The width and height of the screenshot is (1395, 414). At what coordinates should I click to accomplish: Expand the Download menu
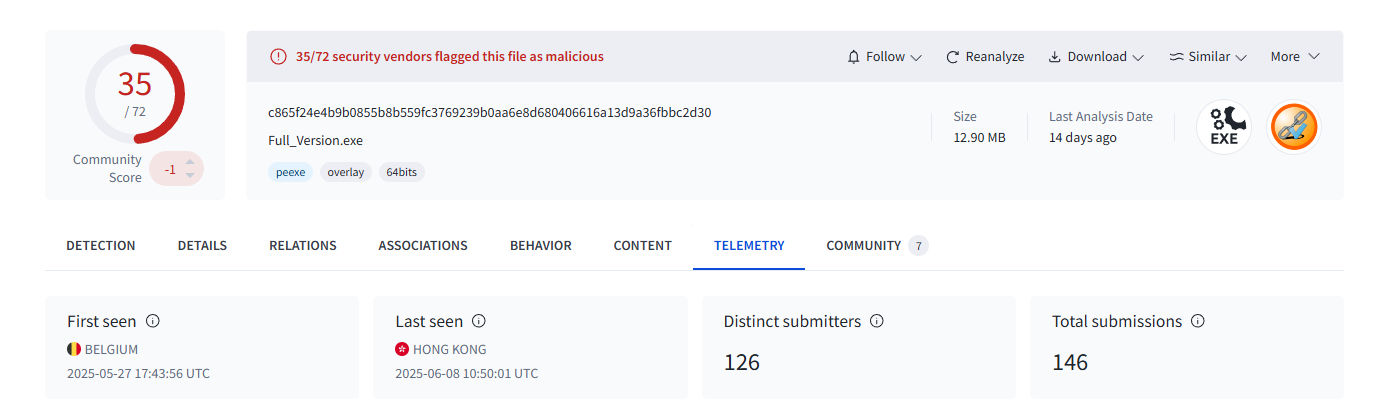point(1095,57)
